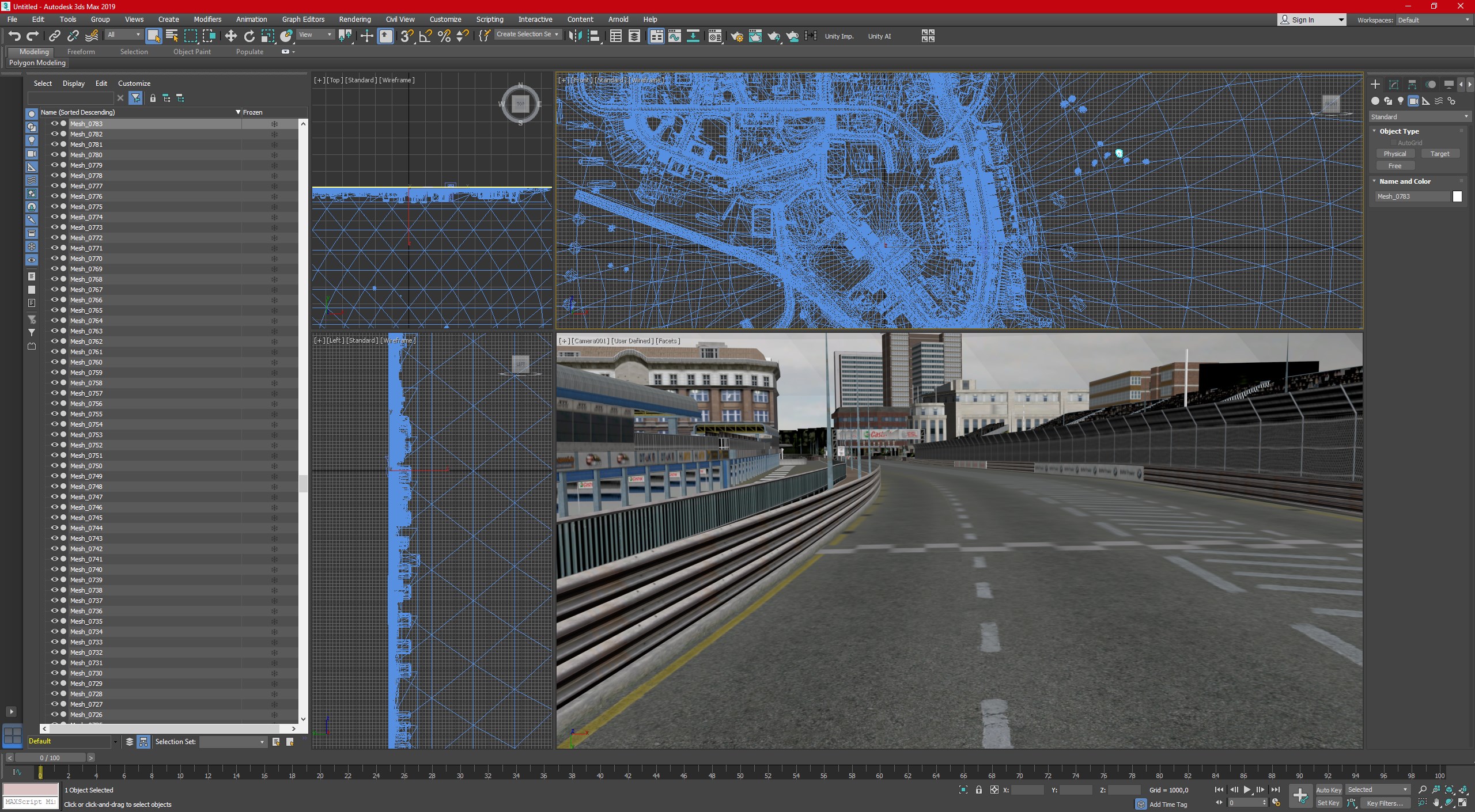Toggle the Angle Snap icon
Image resolution: width=1475 pixels, height=812 pixels.
click(x=425, y=36)
